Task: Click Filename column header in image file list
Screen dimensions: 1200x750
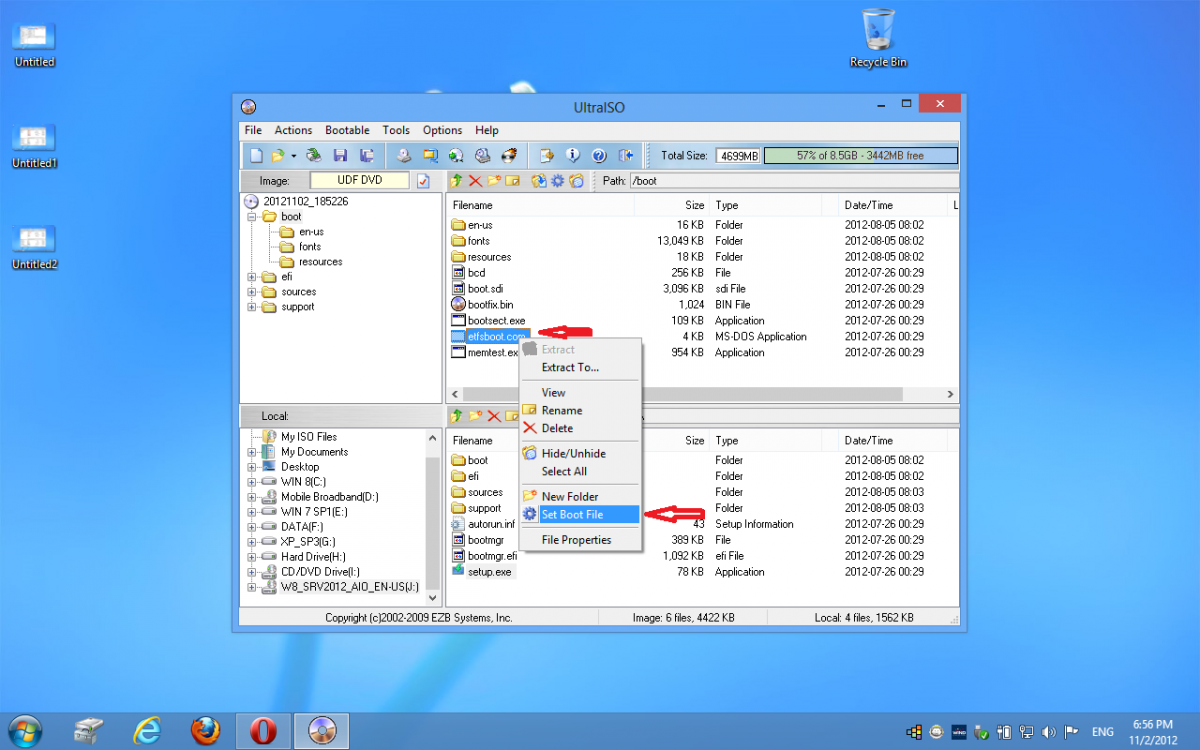Action: (541, 205)
